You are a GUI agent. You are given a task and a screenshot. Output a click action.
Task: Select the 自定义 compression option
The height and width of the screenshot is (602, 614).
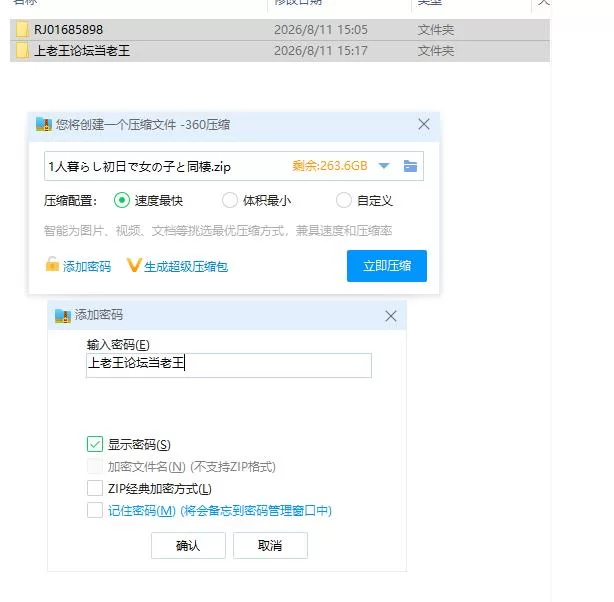point(343,201)
